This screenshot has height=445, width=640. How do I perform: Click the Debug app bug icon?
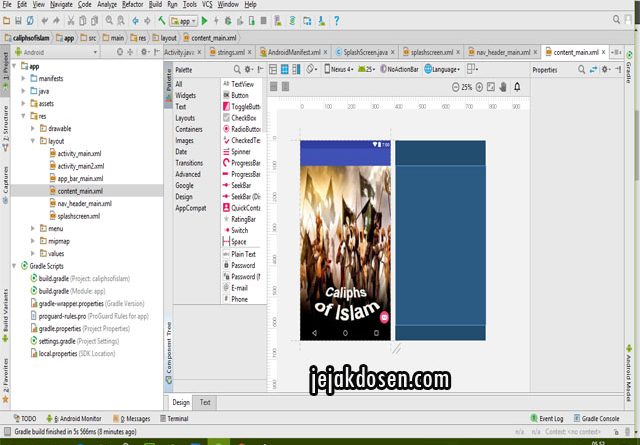coord(228,20)
